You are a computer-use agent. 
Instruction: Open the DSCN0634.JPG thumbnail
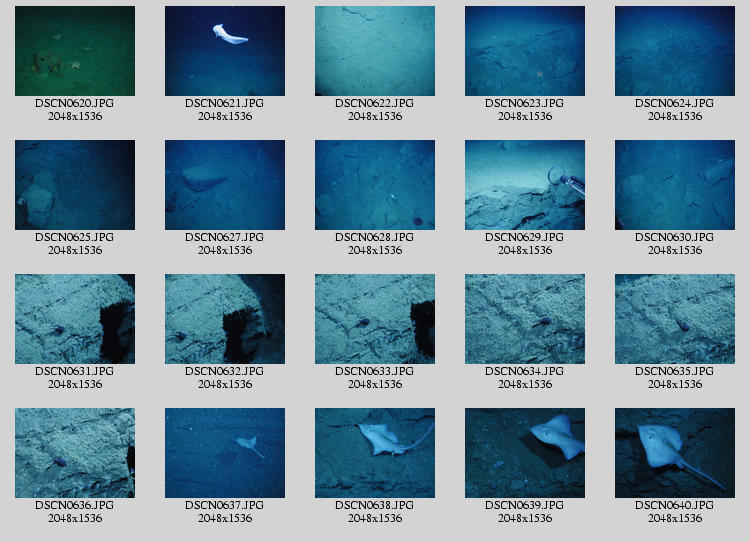pyautogui.click(x=525, y=319)
